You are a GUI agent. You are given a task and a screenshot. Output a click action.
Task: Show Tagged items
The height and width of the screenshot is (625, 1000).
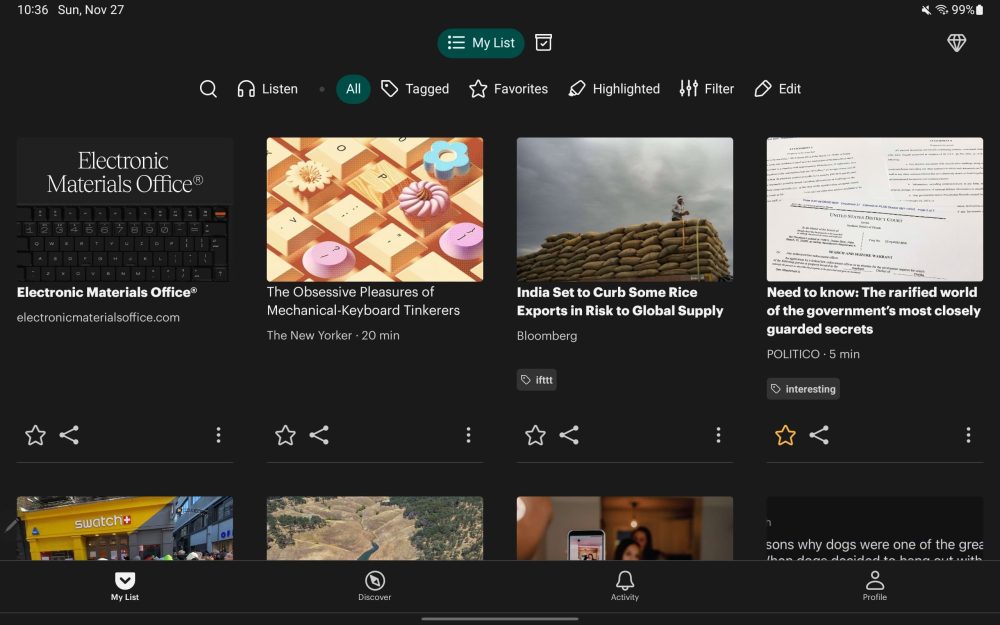[x=415, y=89]
